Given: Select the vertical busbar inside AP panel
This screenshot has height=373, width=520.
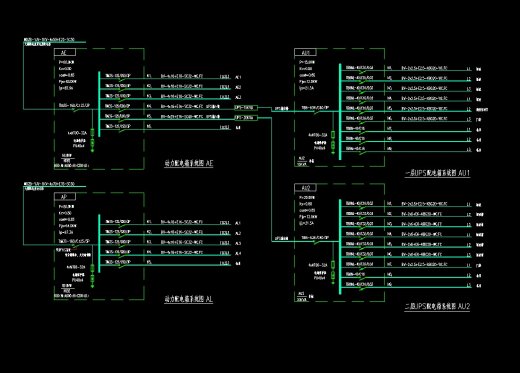Looking at the screenshot, I should 99,243.
